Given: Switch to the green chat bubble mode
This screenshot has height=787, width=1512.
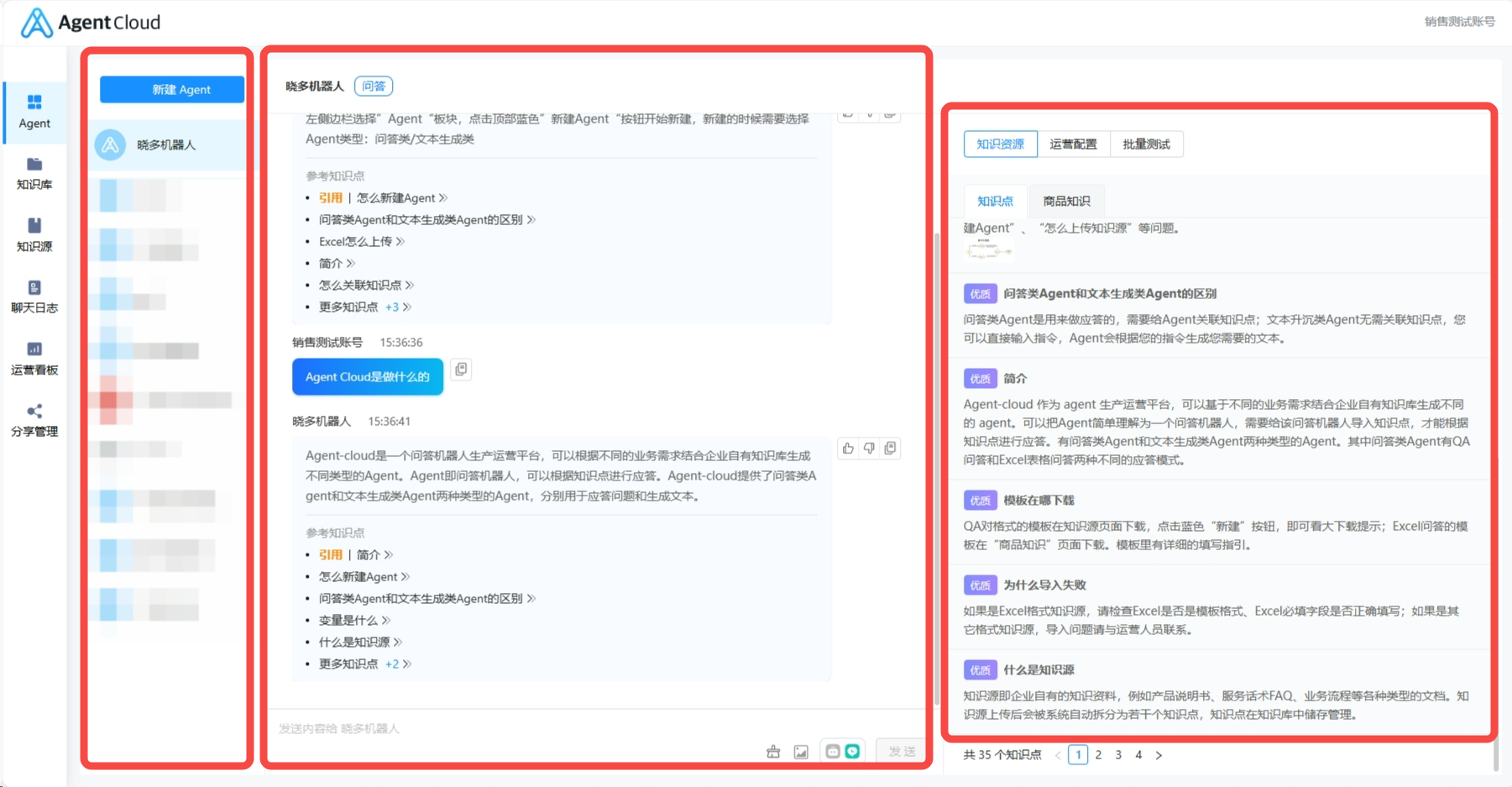Looking at the screenshot, I should (853, 751).
